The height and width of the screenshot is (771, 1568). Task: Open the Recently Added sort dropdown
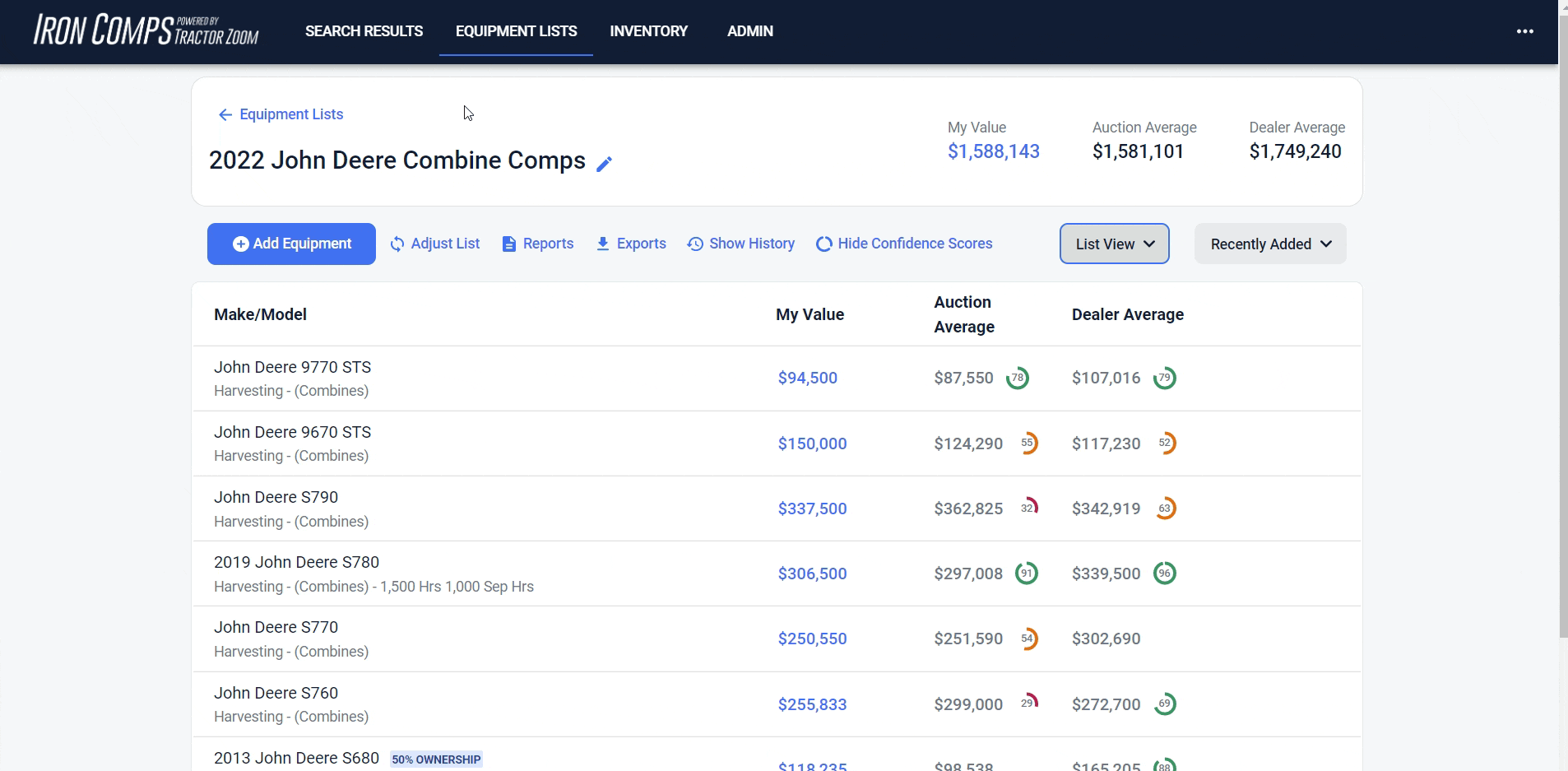tap(1270, 244)
